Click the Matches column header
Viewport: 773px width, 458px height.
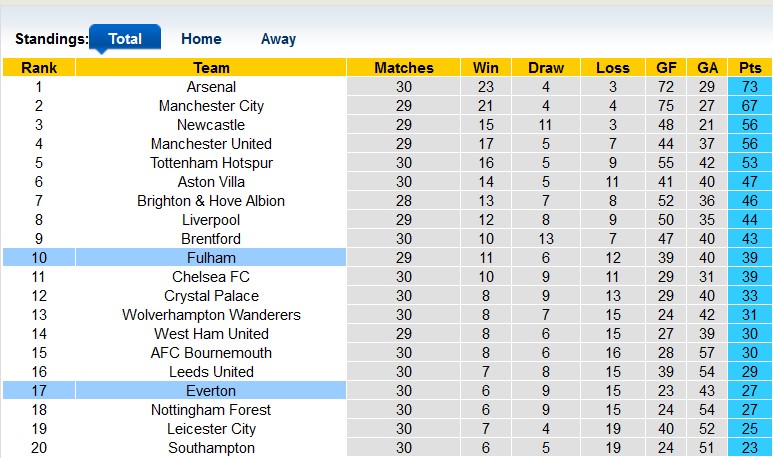click(x=404, y=68)
